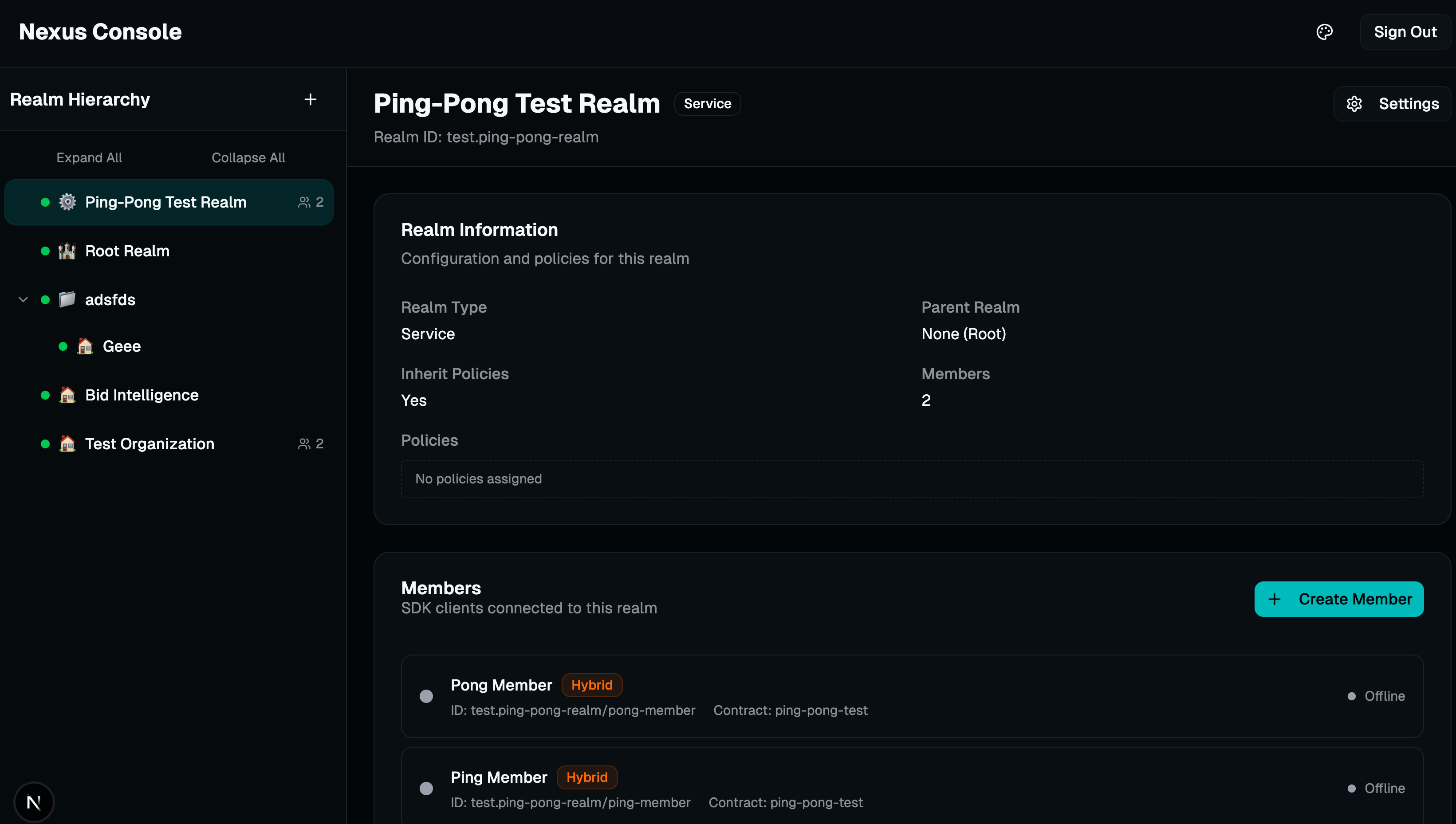Click the plus icon to add a realm
Screen dimensions: 1456x824
click(x=310, y=99)
